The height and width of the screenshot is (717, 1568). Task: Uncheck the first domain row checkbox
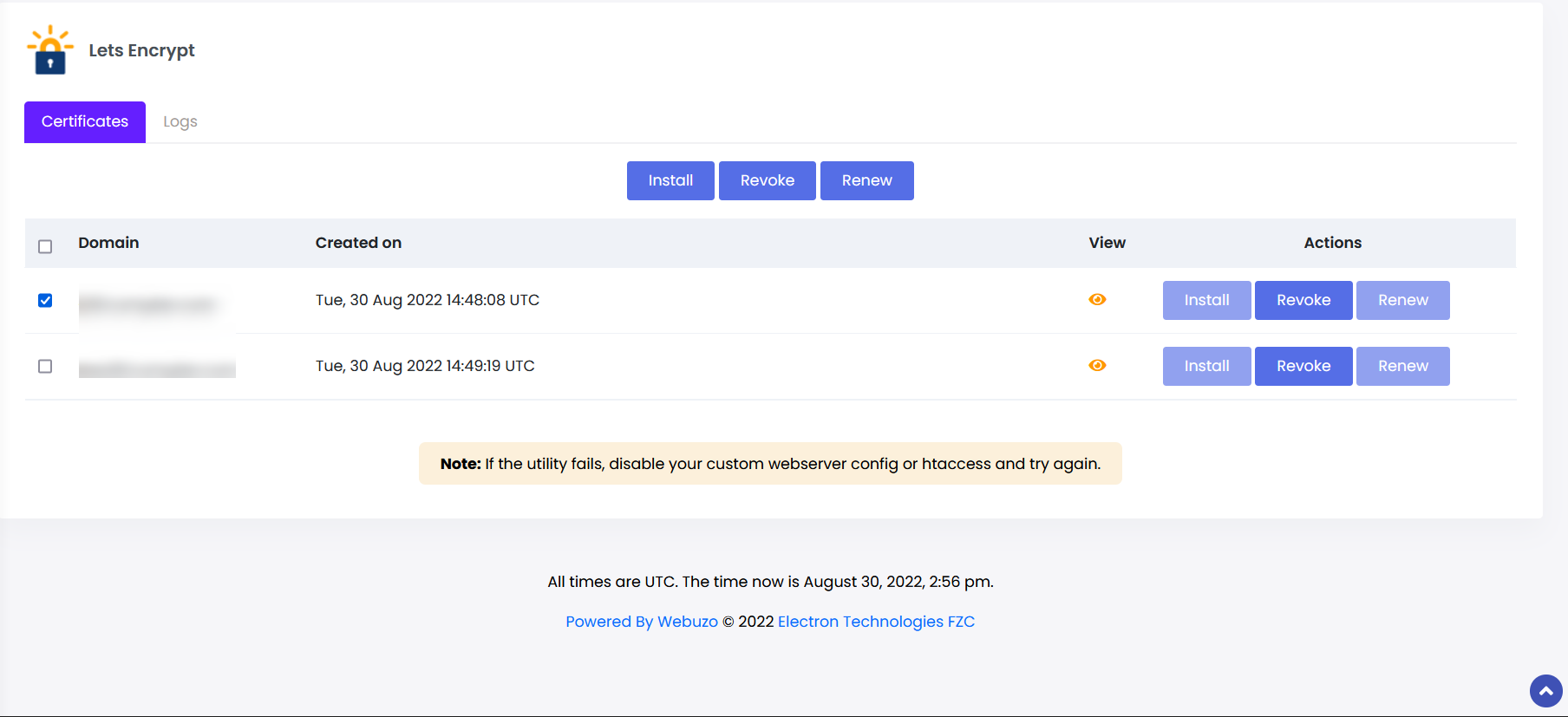[x=45, y=301]
